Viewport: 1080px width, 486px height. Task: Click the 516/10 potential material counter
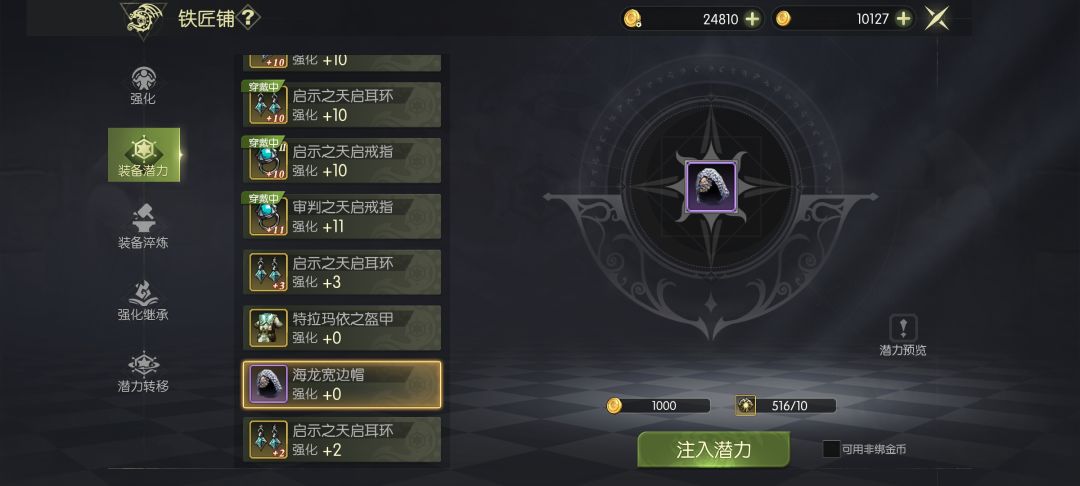[x=786, y=405]
